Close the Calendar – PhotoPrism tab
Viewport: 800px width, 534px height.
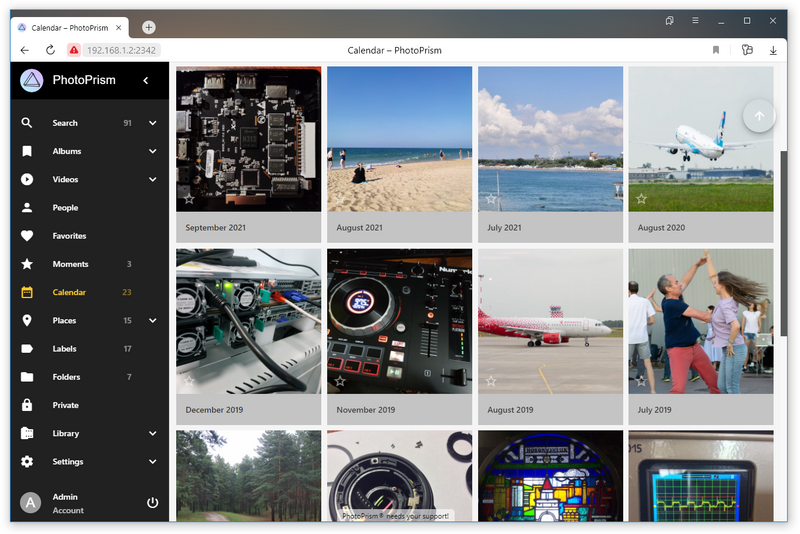coord(118,28)
